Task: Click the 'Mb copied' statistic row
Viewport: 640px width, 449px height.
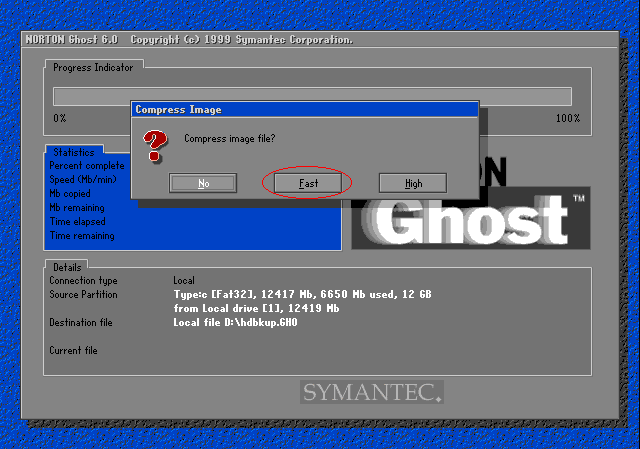Action: [x=70, y=193]
